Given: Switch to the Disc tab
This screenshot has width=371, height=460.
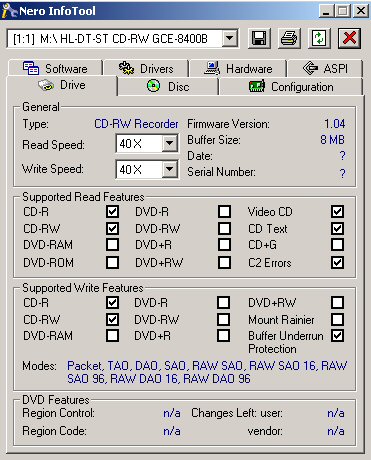Looking at the screenshot, I should pyautogui.click(x=168, y=87).
